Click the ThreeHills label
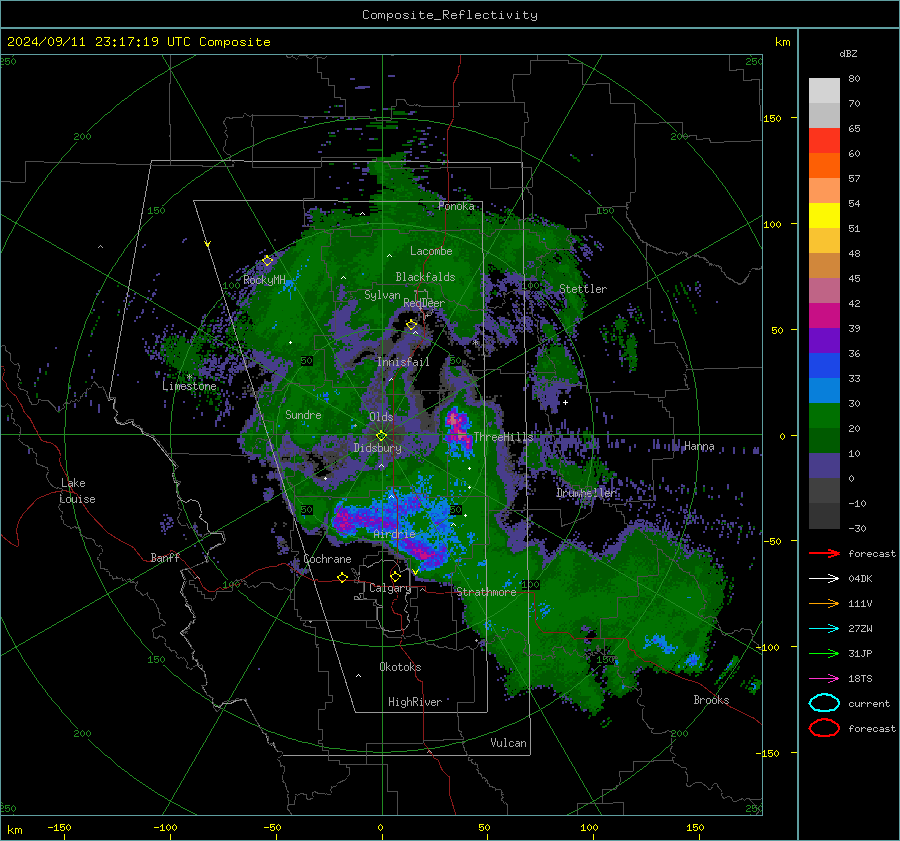Image resolution: width=900 pixels, height=841 pixels. [503, 437]
